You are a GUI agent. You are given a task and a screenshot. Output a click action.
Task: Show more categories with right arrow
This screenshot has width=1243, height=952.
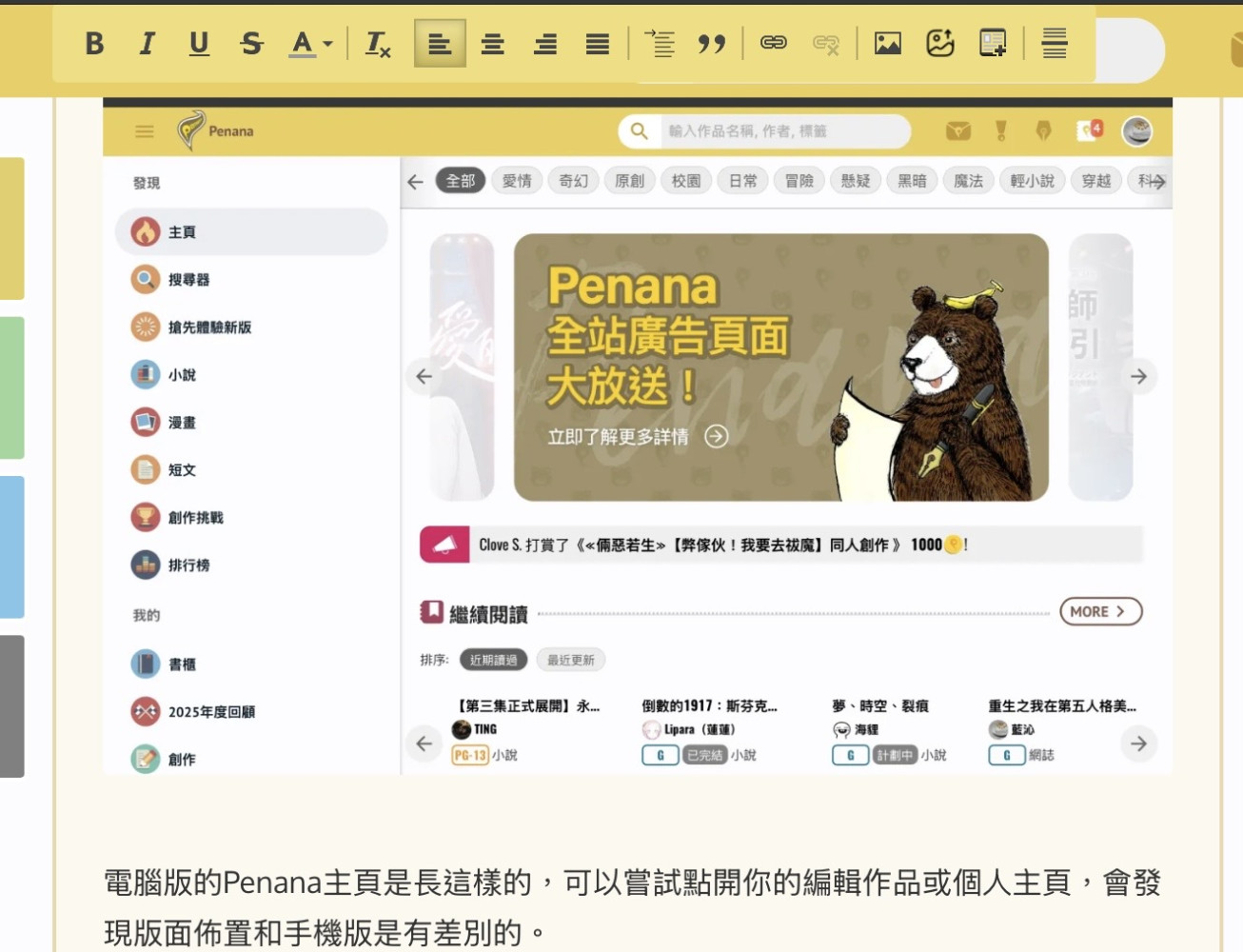[x=1156, y=181]
